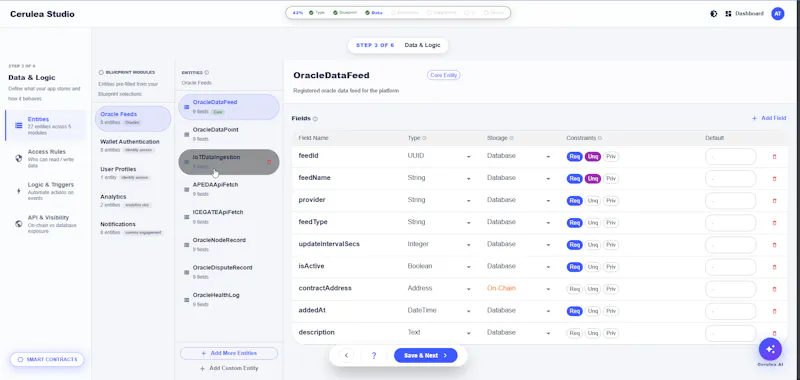Click Data step in progress bar

374,13
